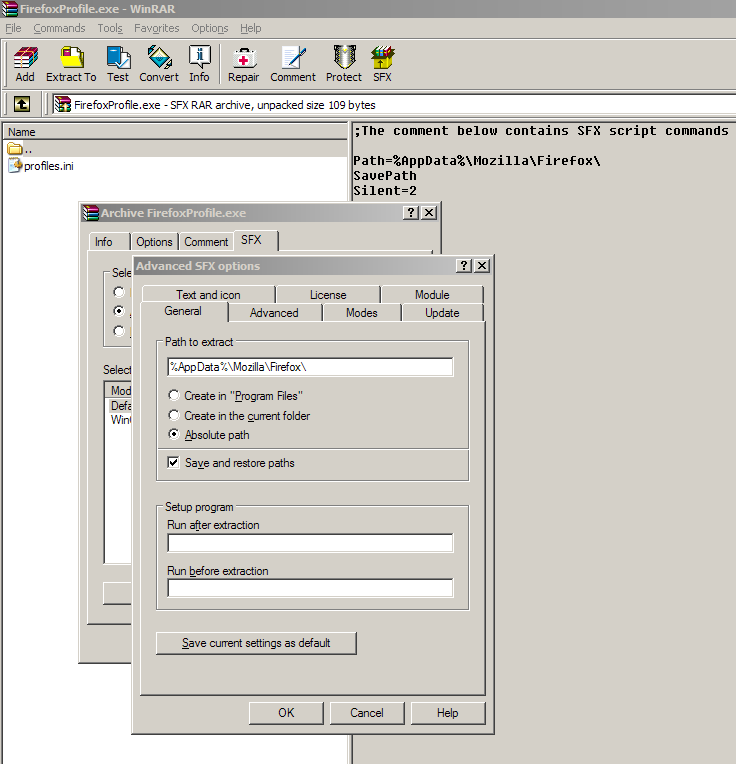Screen dimensions: 736x764
Task: Click the Path to extract field
Action: tap(310, 367)
